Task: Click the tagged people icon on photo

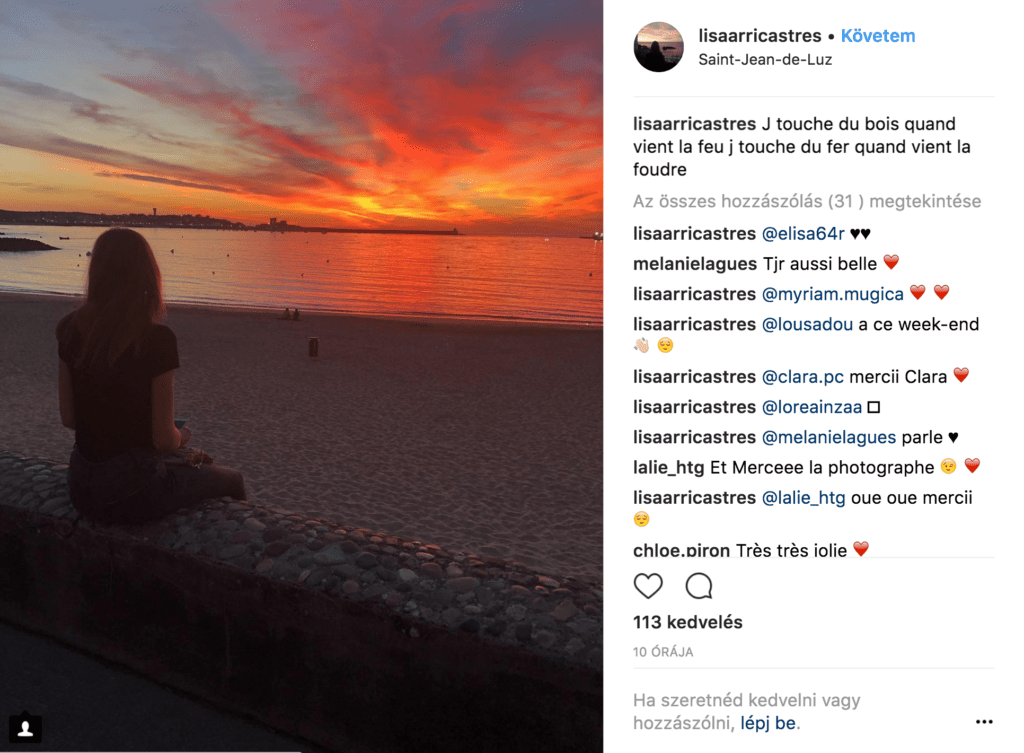Action: coord(26,729)
